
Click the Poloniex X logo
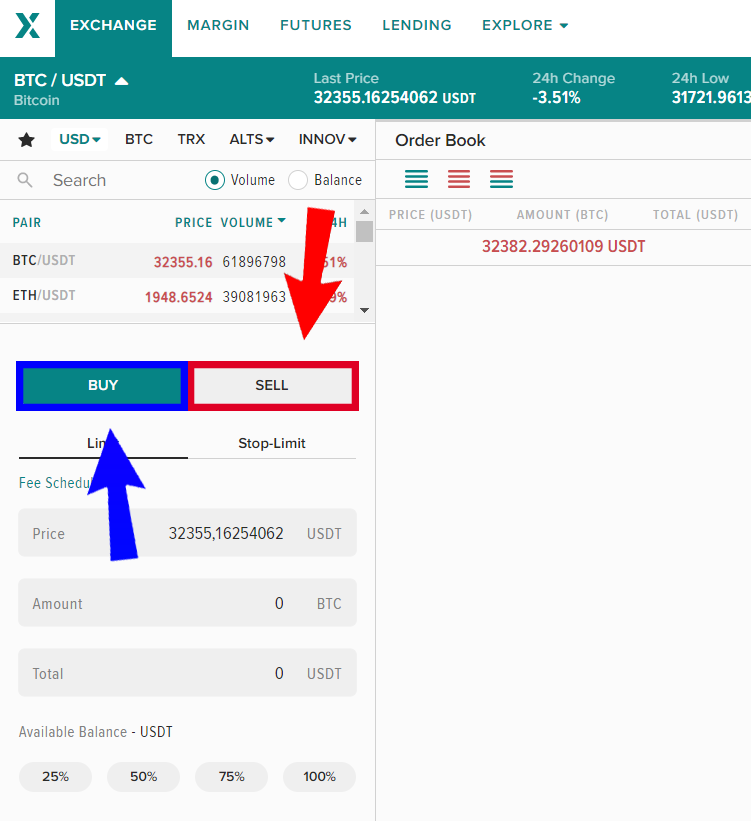(27, 26)
